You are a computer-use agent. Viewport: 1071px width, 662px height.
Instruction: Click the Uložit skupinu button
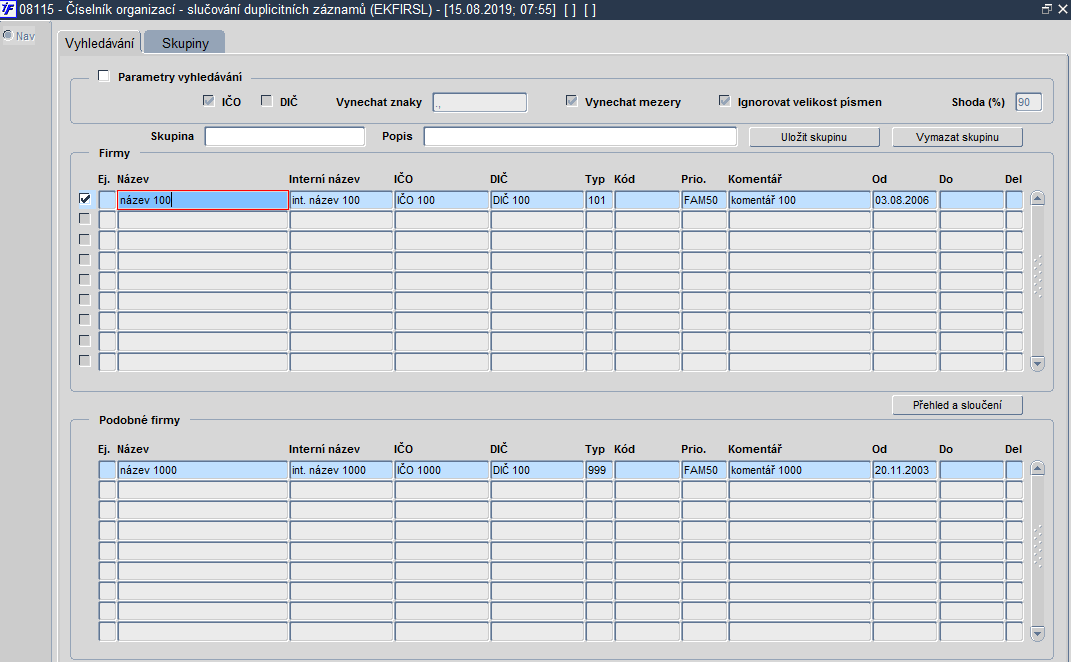814,137
